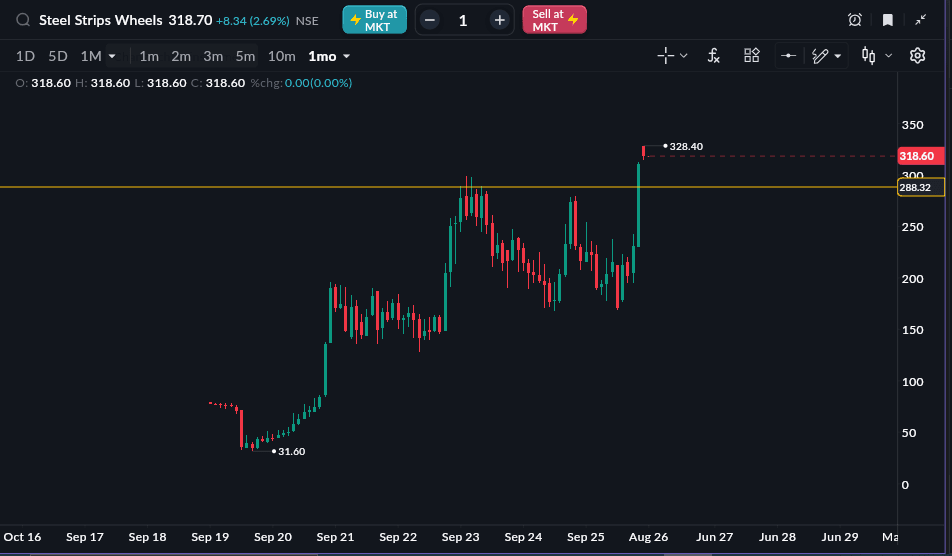Click the NSE exchange label
This screenshot has width=952, height=556.
(x=307, y=21)
